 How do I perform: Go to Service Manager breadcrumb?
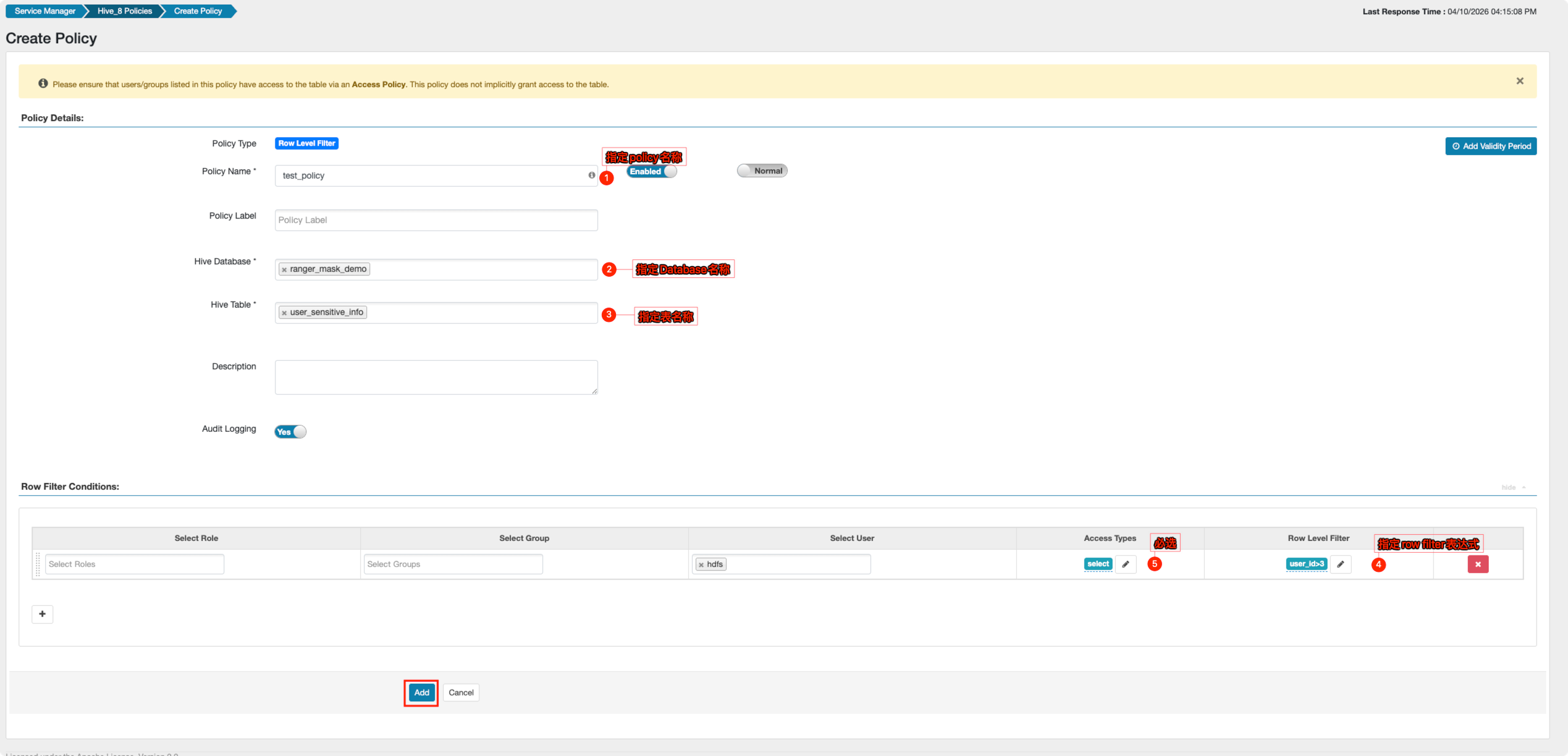pos(44,11)
